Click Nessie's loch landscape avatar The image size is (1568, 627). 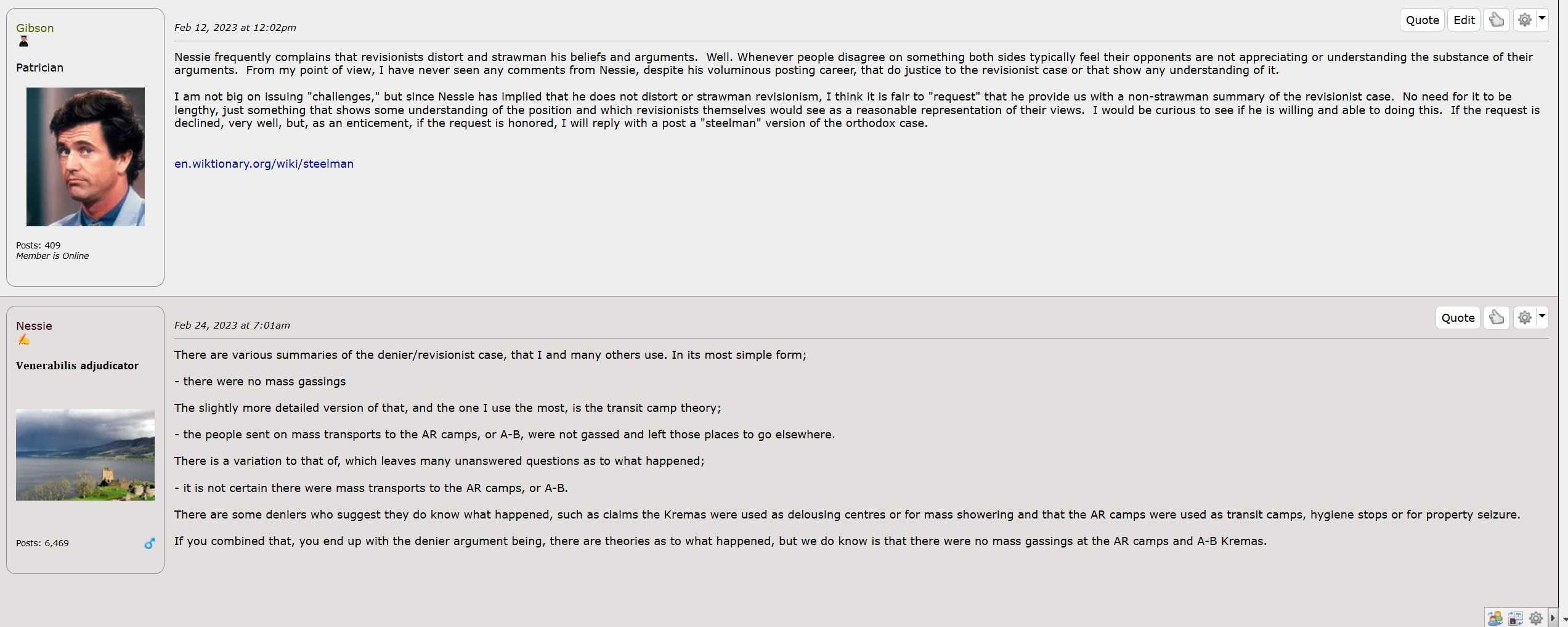point(85,455)
